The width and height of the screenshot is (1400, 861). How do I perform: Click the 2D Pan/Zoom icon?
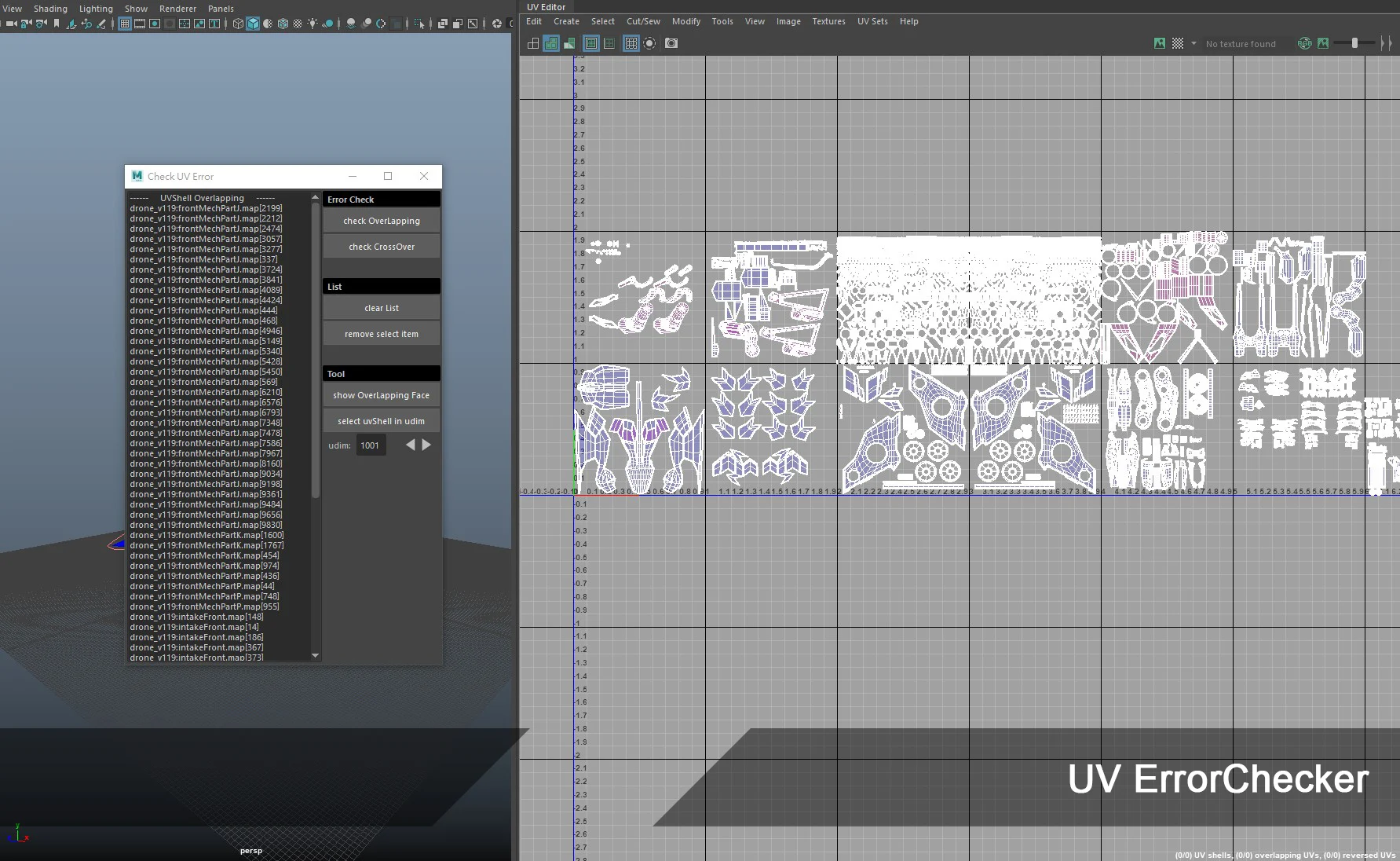(x=86, y=24)
